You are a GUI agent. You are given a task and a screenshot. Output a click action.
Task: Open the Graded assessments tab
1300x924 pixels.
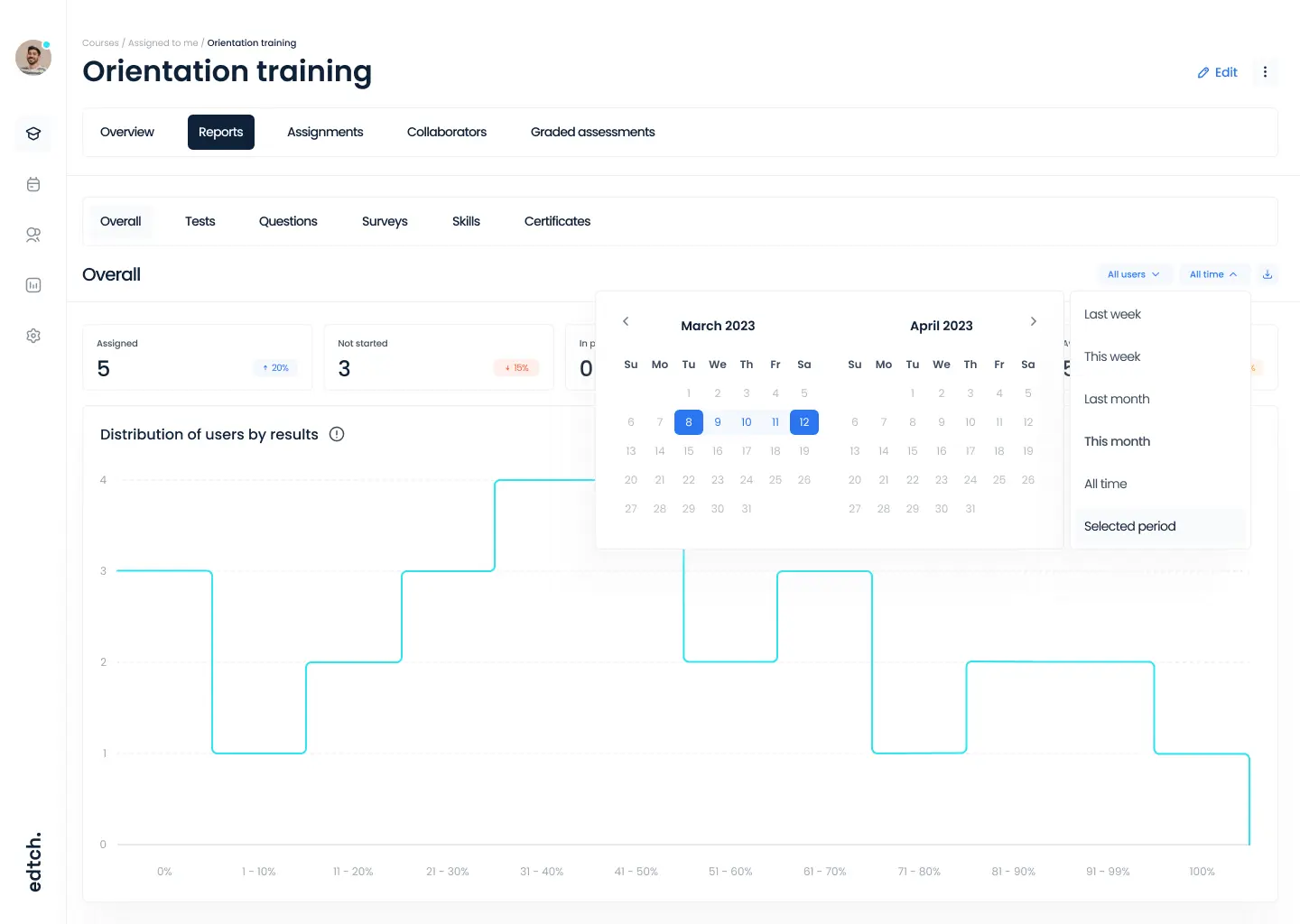pyautogui.click(x=593, y=132)
